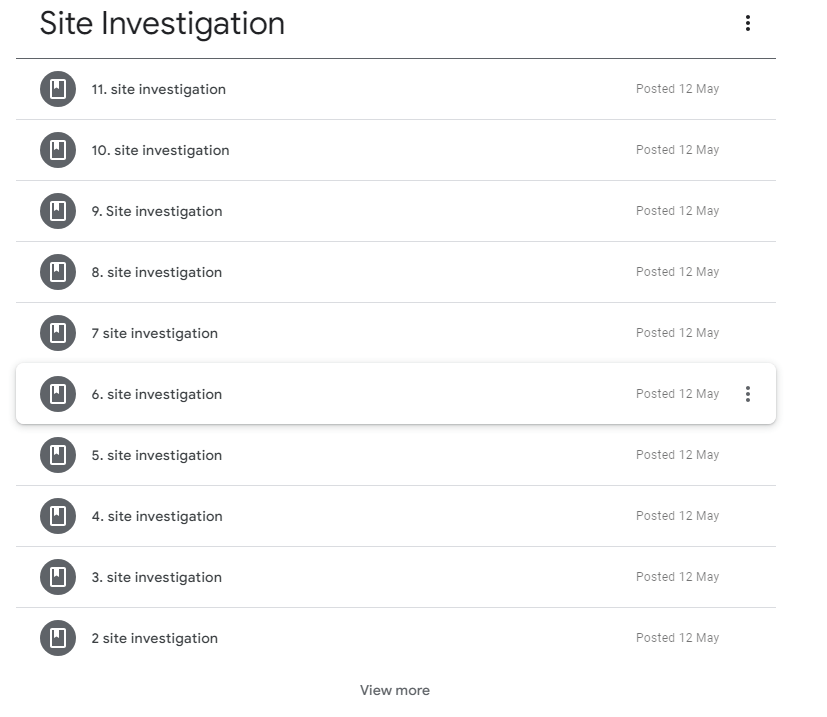Open the 11. site investigation material
Viewport: 827px width, 717px height.
pyautogui.click(x=159, y=89)
